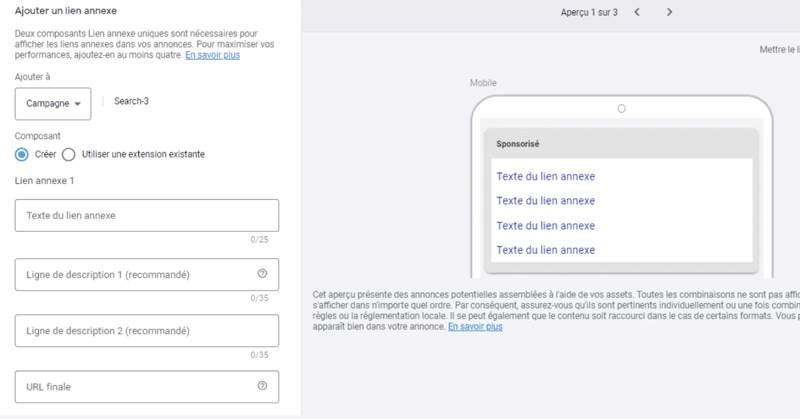The height and width of the screenshot is (419, 800).
Task: Click the first Texte du lien annexe preview link
Action: point(545,177)
